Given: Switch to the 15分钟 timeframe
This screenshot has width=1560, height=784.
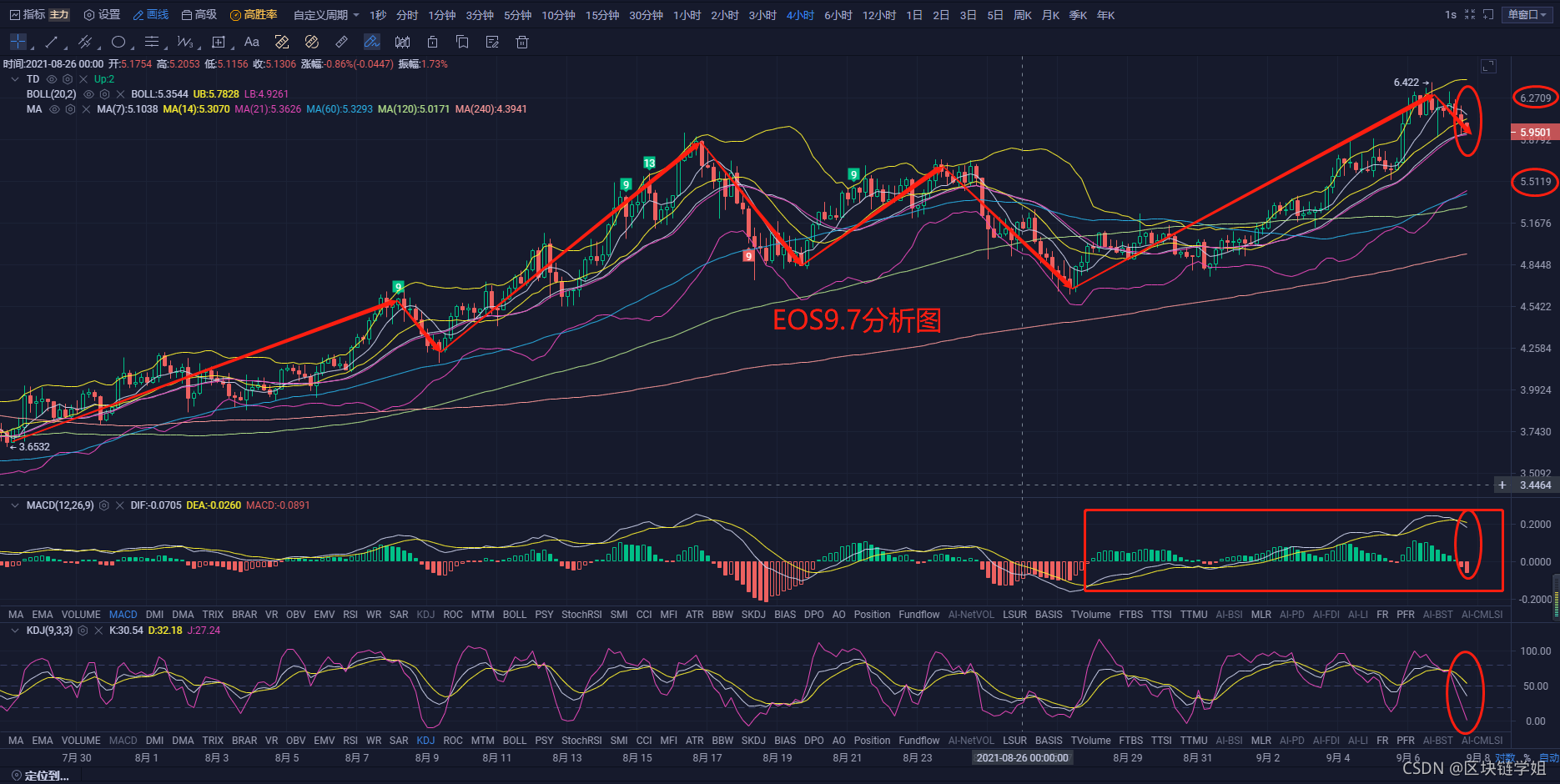Looking at the screenshot, I should click(602, 15).
